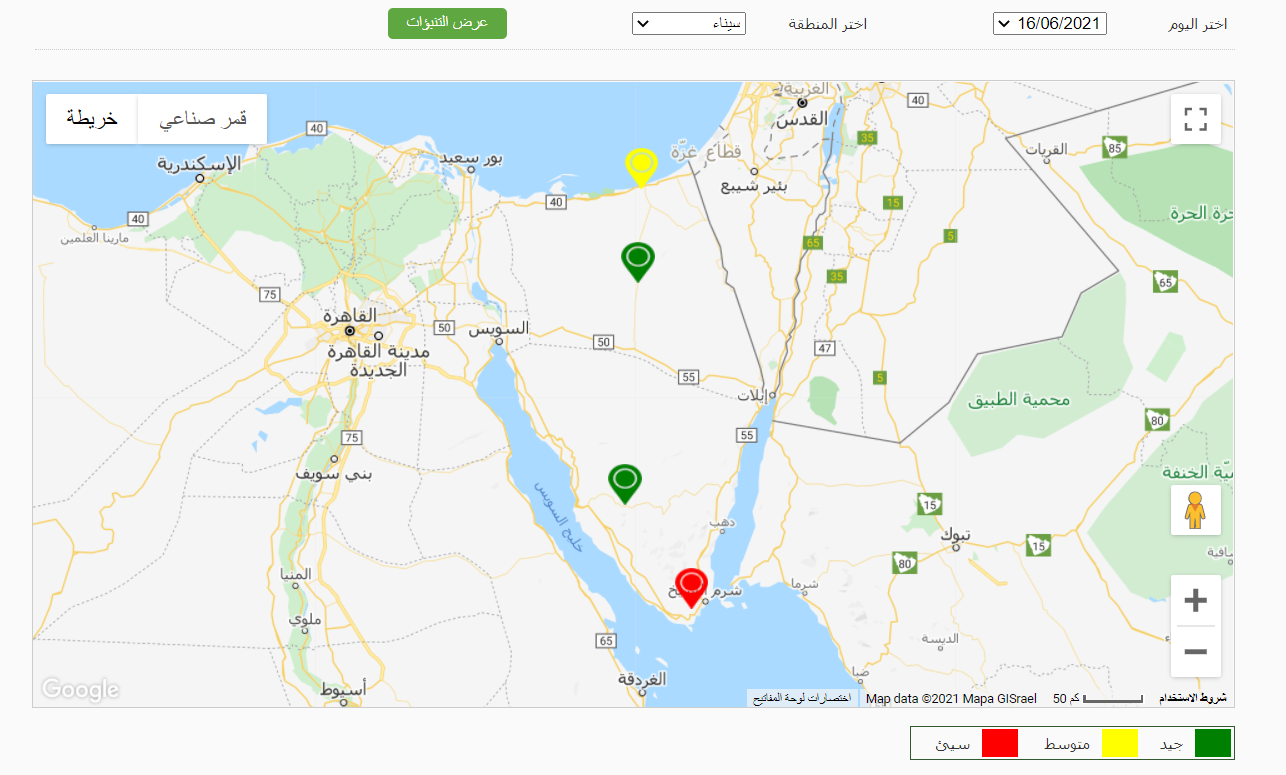The image size is (1286, 775).
Task: Open the region dropdown showing سيناء
Action: pos(688,24)
